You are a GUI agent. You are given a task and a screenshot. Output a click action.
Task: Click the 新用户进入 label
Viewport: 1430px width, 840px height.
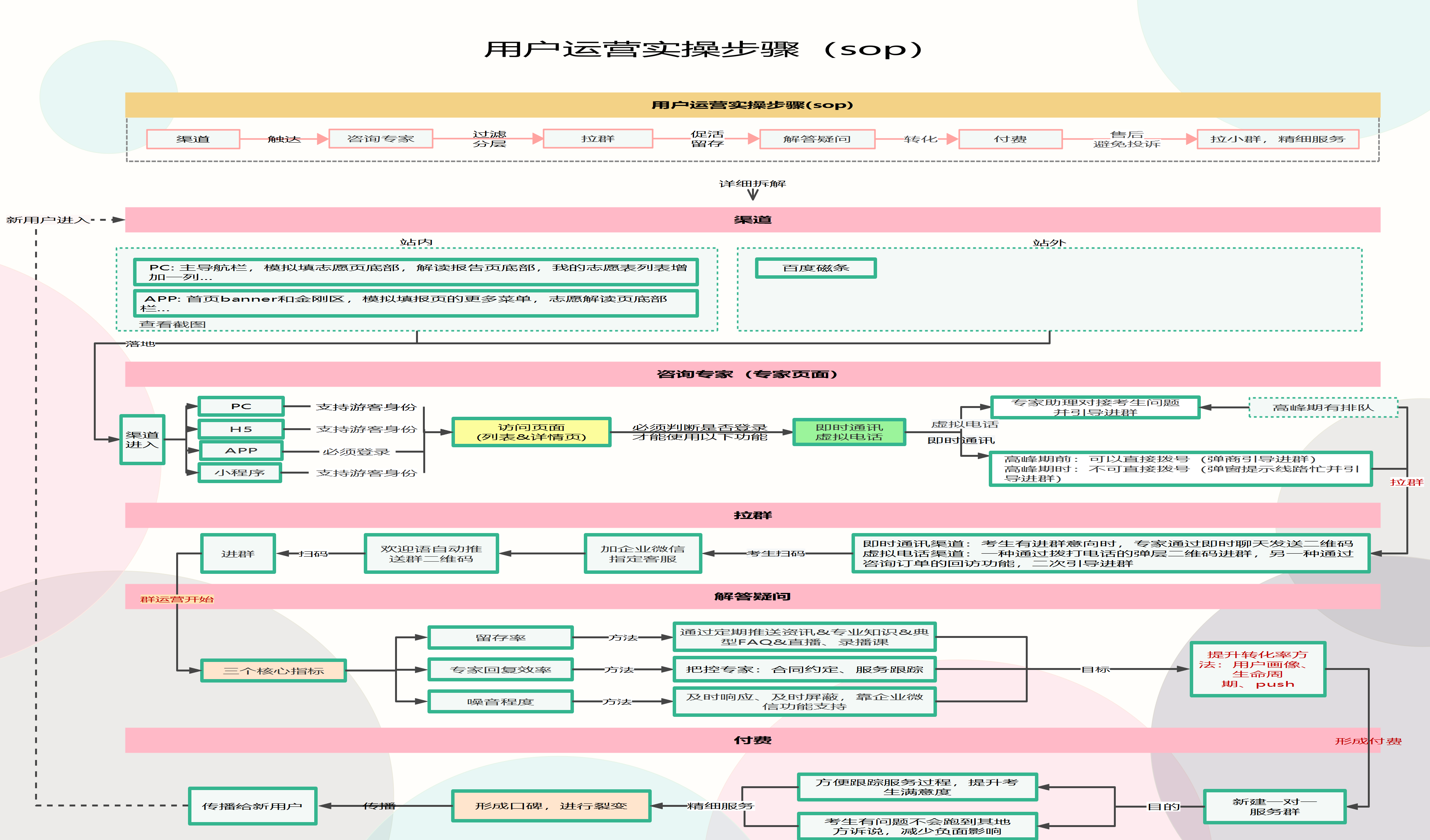click(x=48, y=220)
